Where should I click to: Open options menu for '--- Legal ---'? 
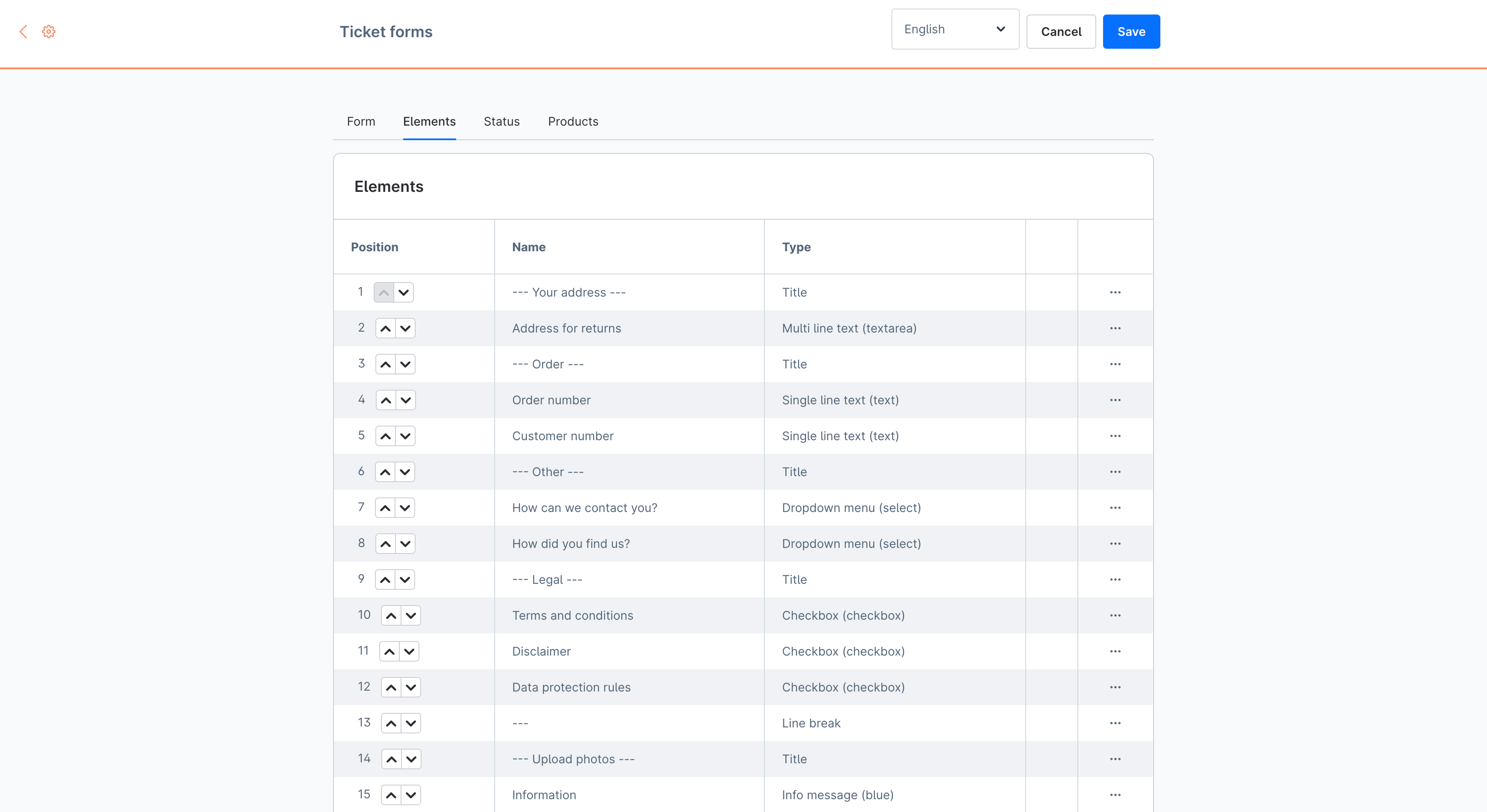pyautogui.click(x=1115, y=580)
